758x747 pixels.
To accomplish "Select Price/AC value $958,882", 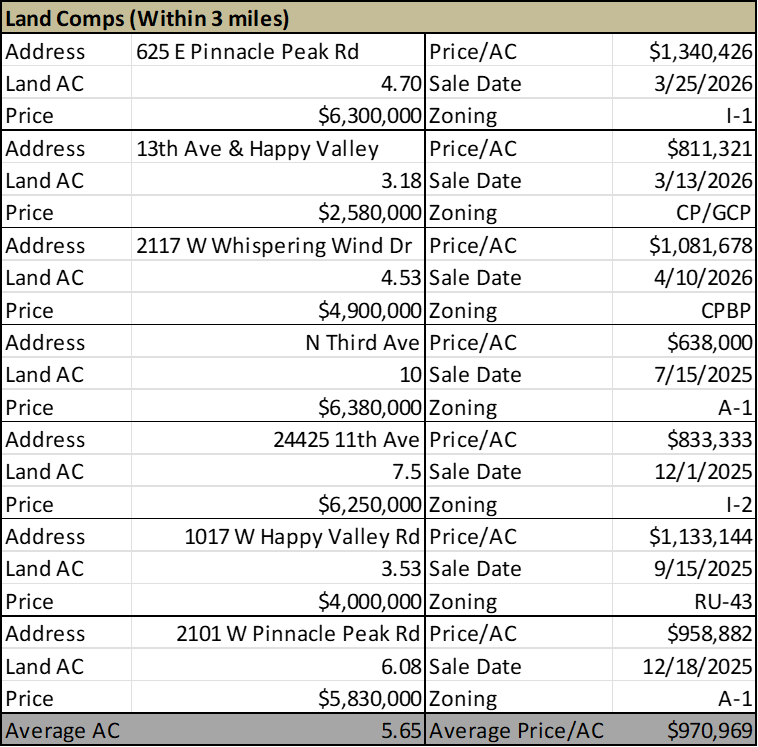I will [684, 633].
